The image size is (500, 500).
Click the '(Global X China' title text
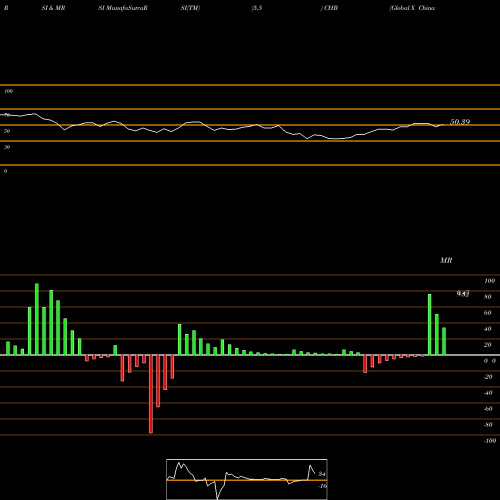pyautogui.click(x=412, y=8)
